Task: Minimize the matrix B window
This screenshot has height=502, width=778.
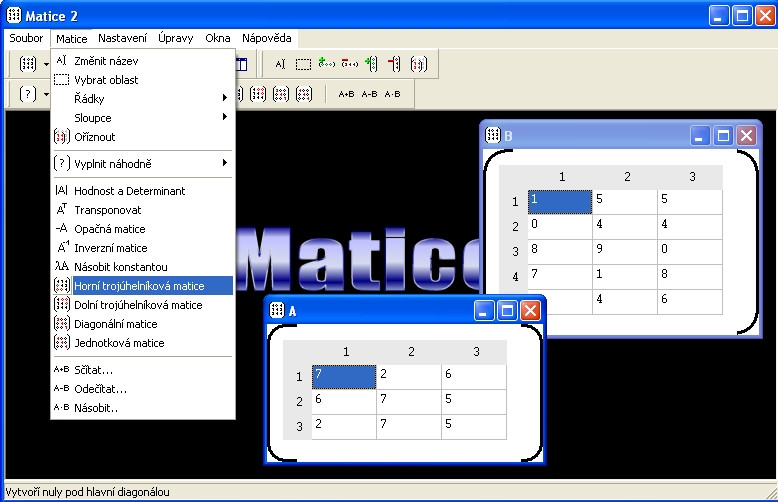Action: click(x=699, y=135)
